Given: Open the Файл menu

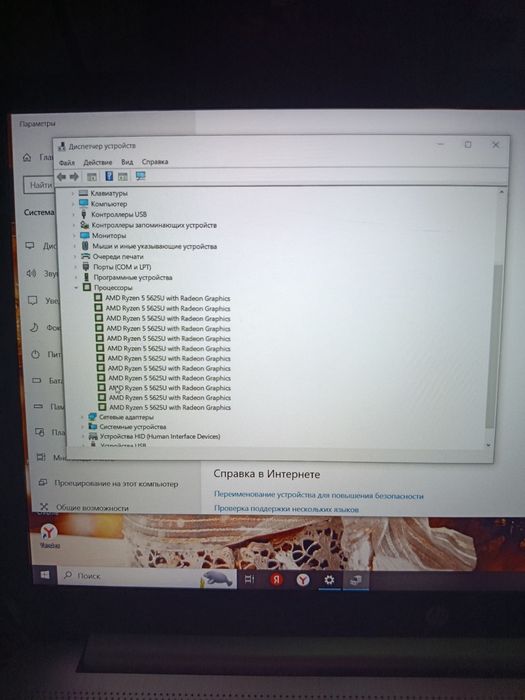Looking at the screenshot, I should click(67, 163).
